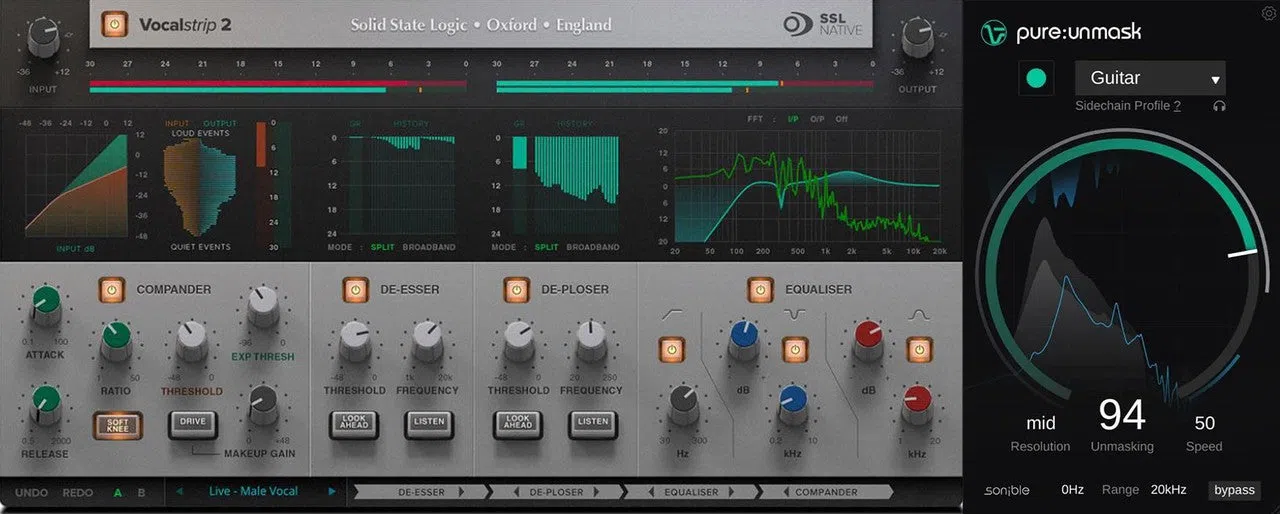Toggle the high-pass filter power button
1280x514 pixels.
(672, 351)
